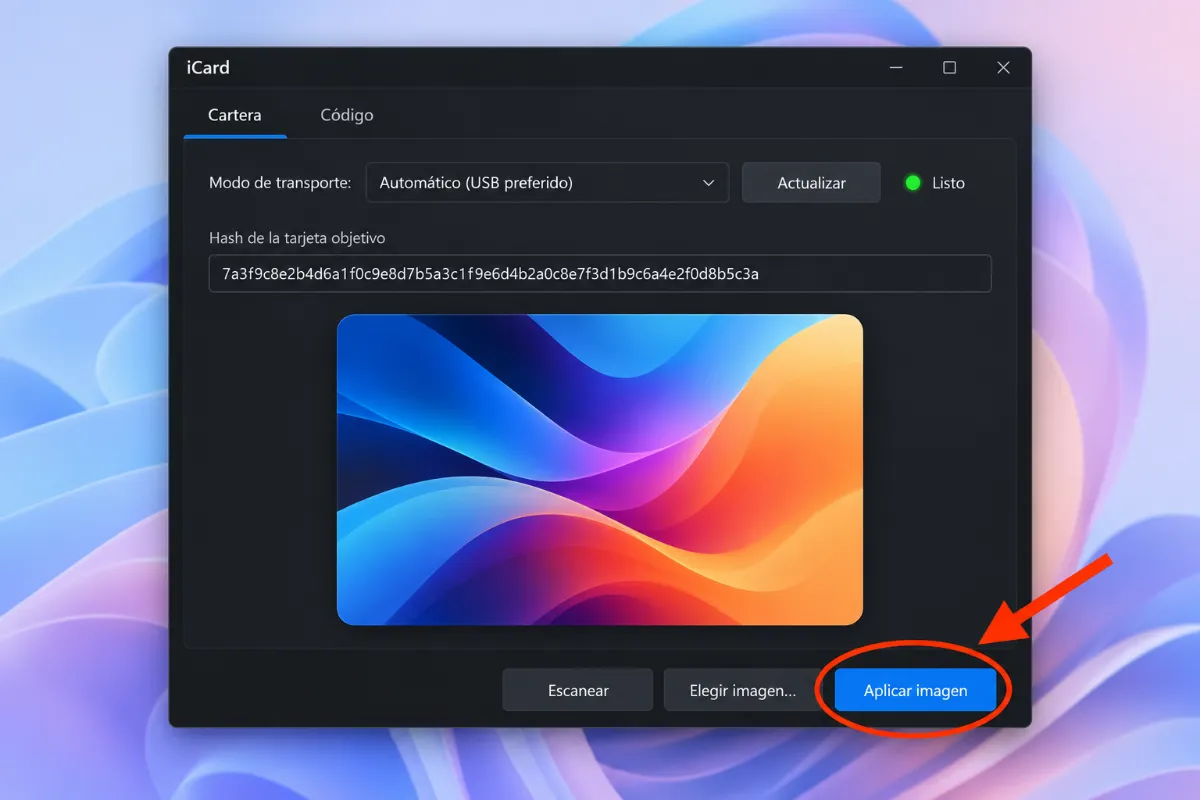Screen dimensions: 1200x800
Task: Click the 'Modo de transporte:' label
Action: pyautogui.click(x=280, y=183)
